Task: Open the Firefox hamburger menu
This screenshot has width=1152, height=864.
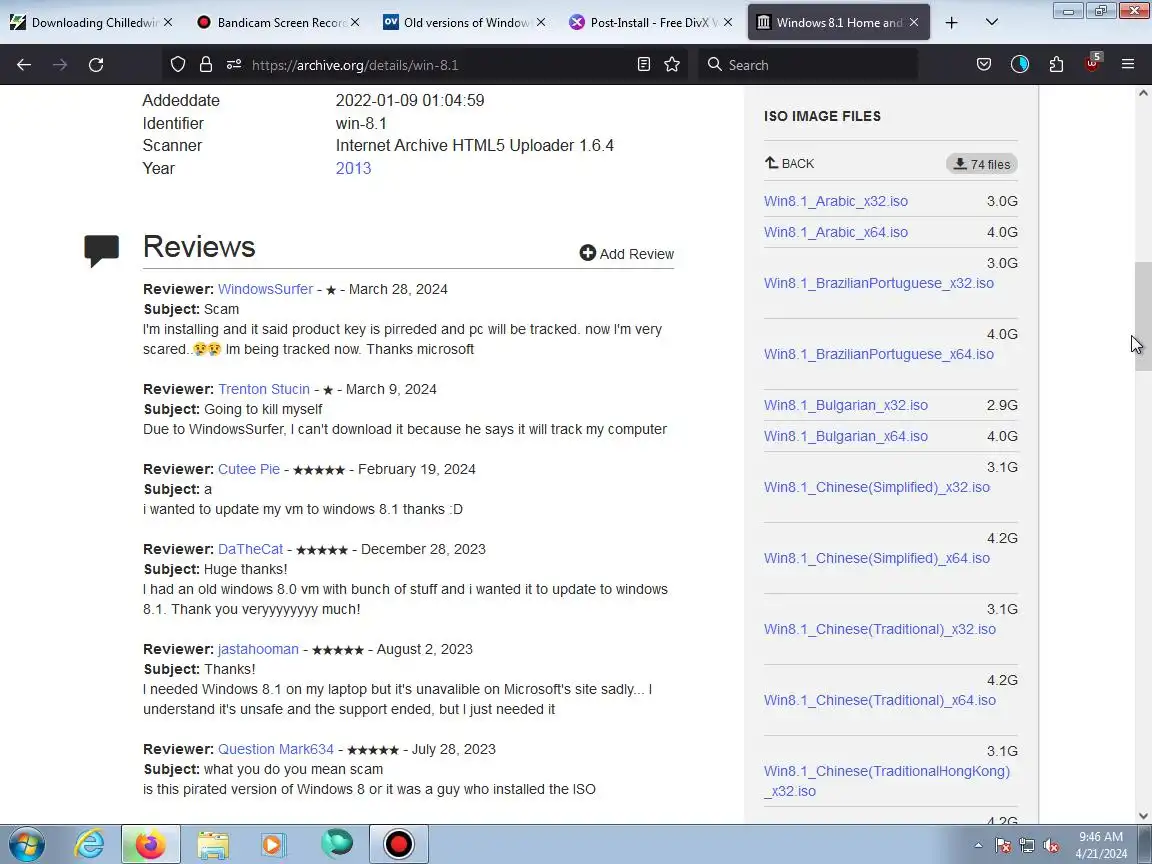Action: (1128, 65)
